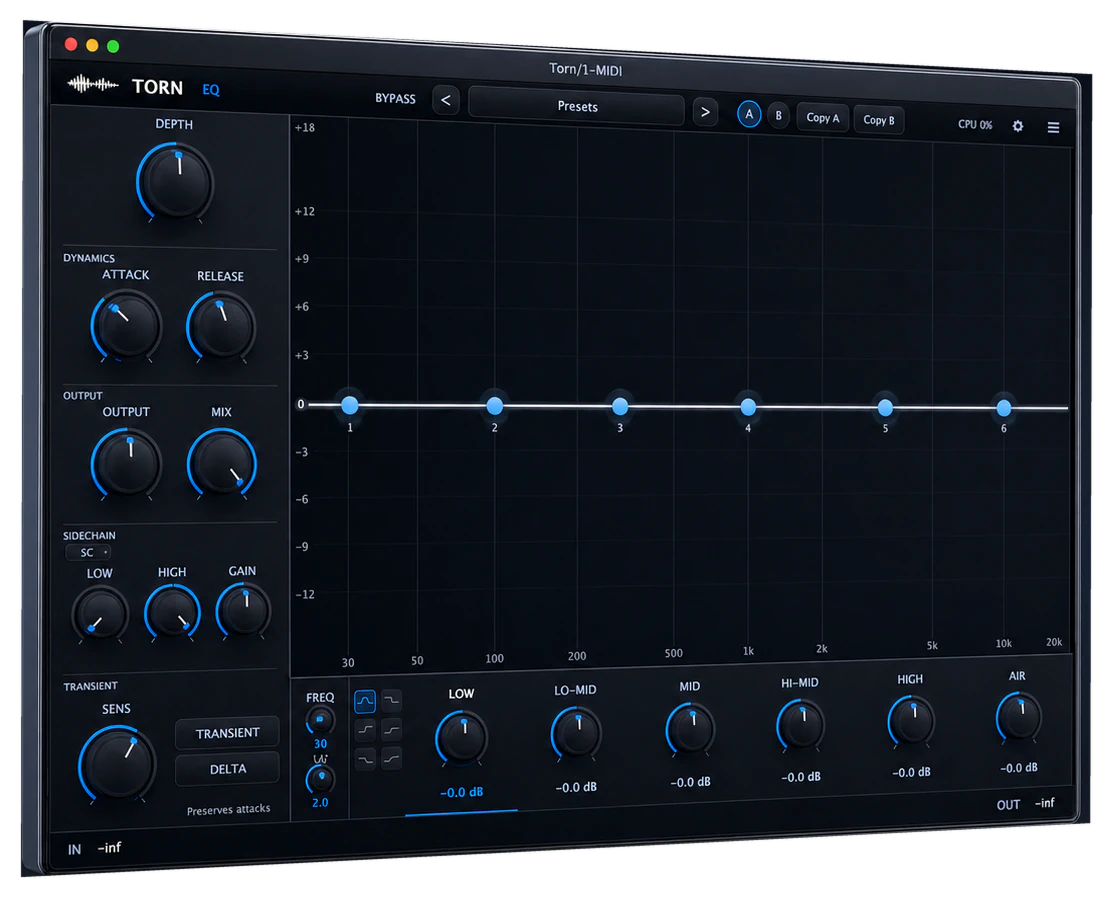Image resolution: width=1113 pixels, height=898 pixels.
Task: Switch to state B
Action: point(778,116)
